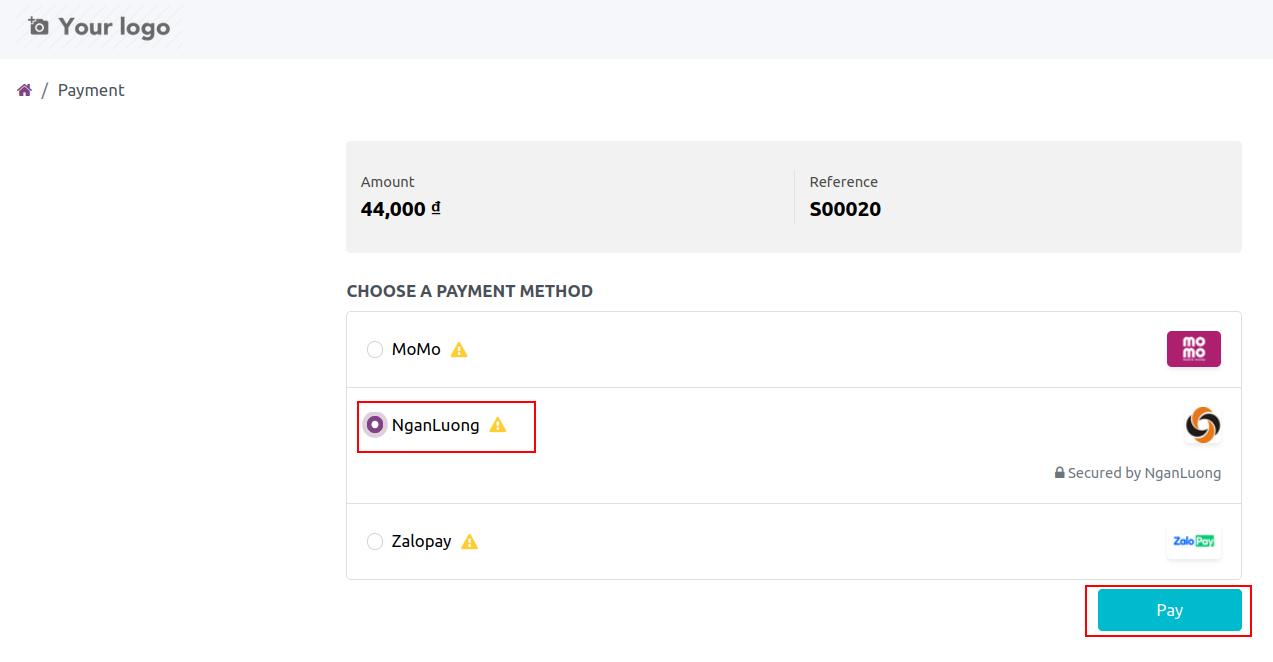Click the Payment breadcrumb text
This screenshot has width=1273, height=662.
pyautogui.click(x=91, y=90)
